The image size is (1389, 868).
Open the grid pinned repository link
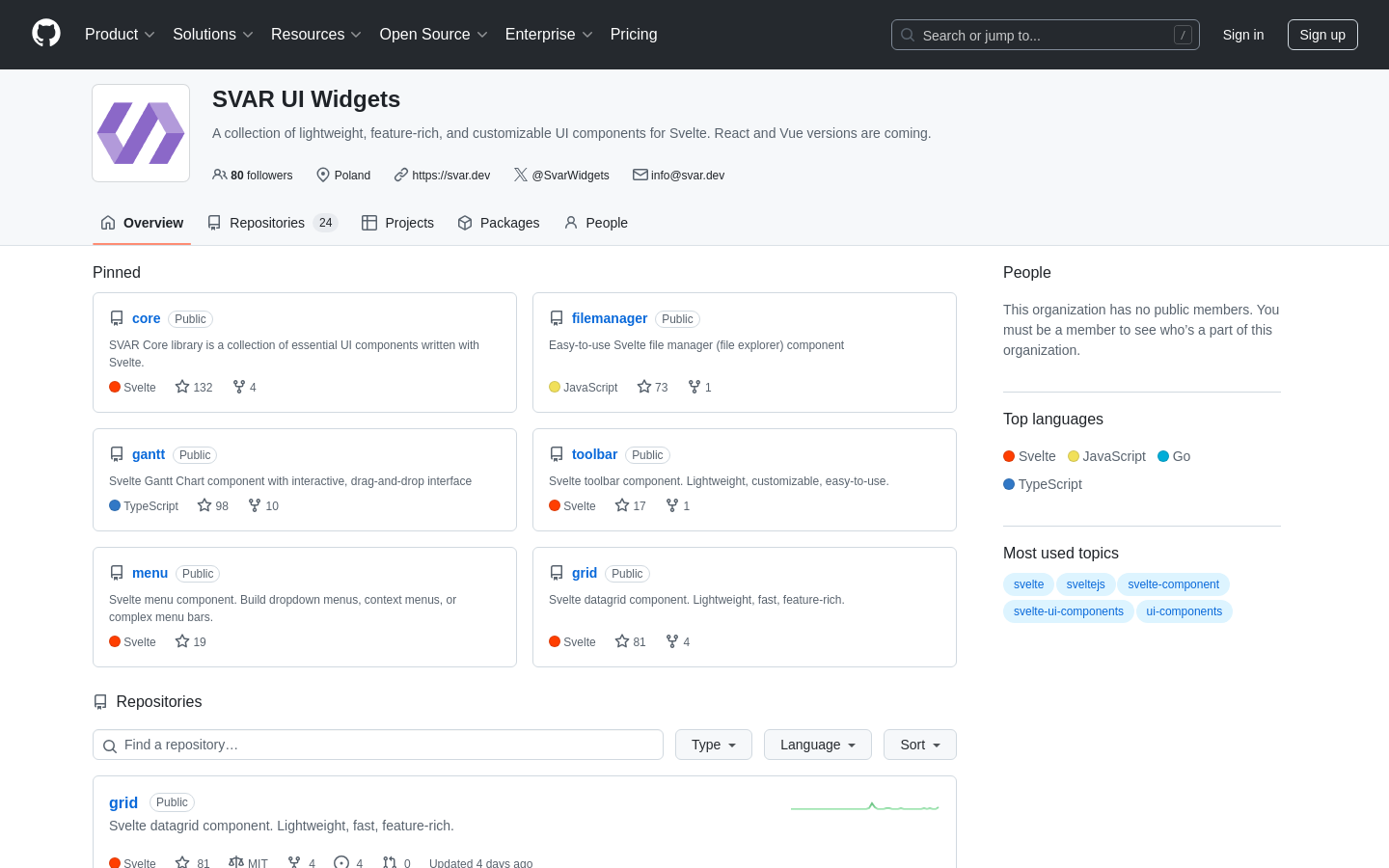tap(585, 573)
